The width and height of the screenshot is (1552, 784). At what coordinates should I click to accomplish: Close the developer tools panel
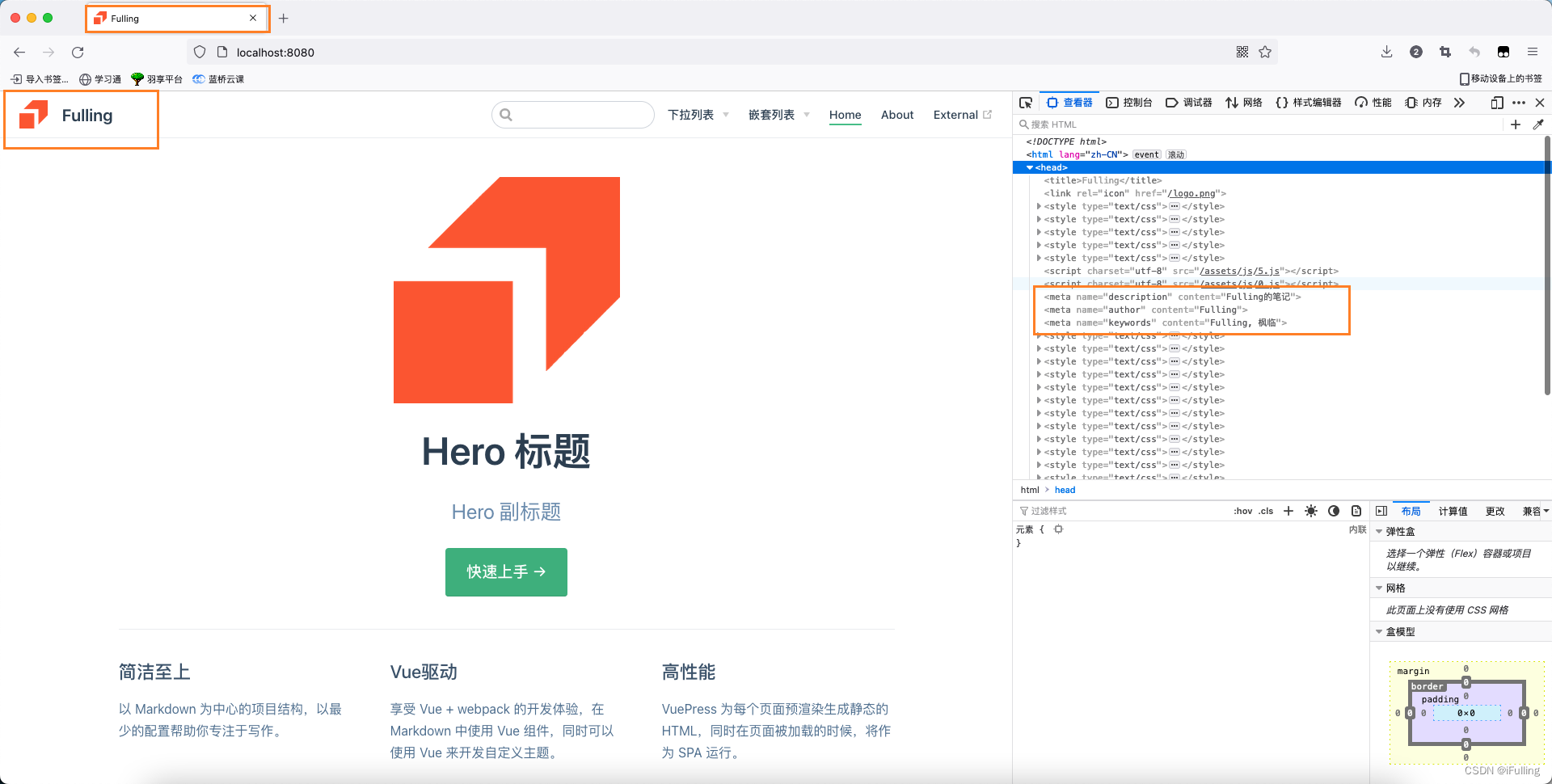click(x=1540, y=103)
